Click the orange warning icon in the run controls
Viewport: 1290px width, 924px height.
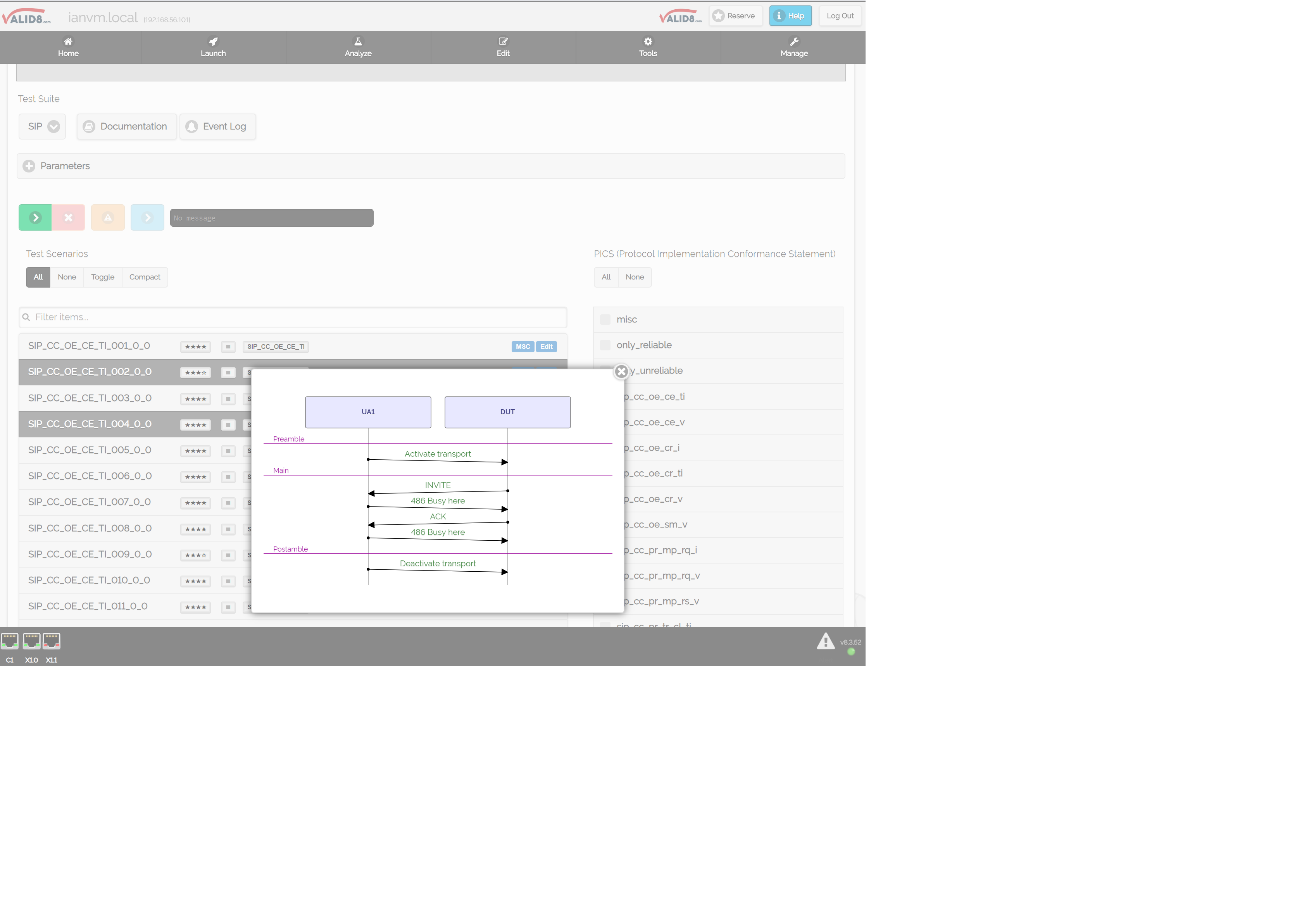coord(107,217)
